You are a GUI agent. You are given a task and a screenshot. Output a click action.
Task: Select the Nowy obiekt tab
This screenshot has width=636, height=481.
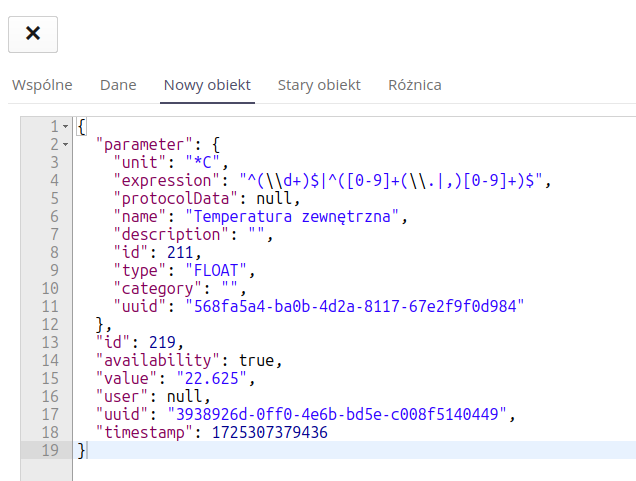pos(207,85)
